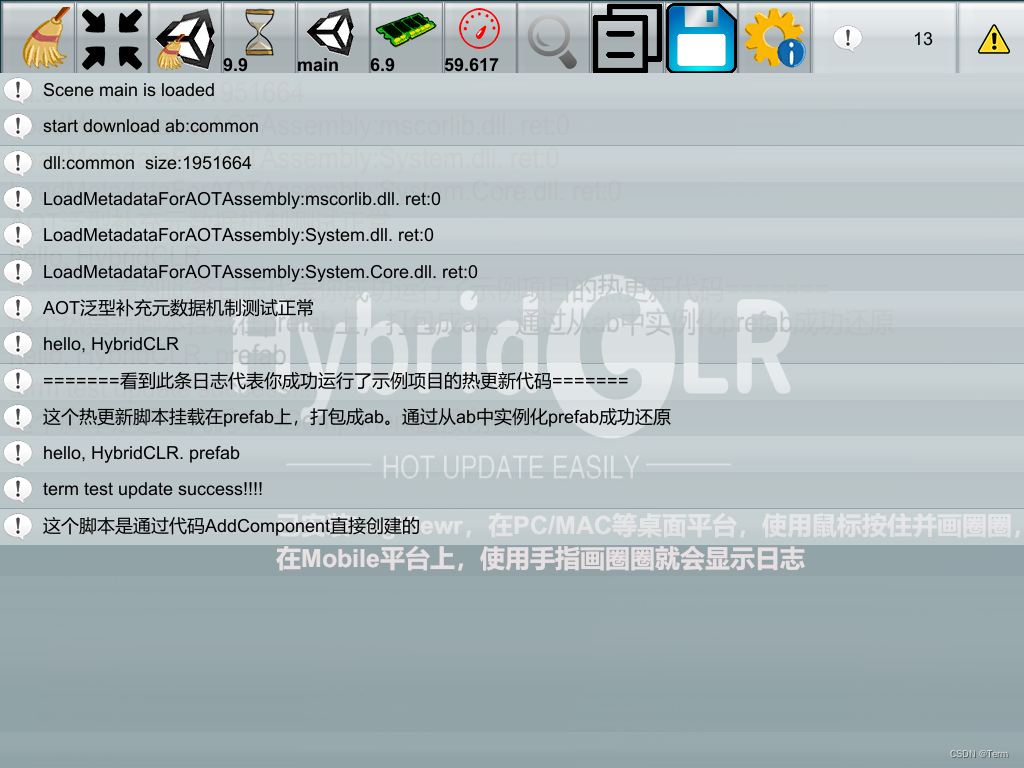Select log 'AOT泛型补充元数据机制测试正常'
The width and height of the screenshot is (1024, 768).
pyautogui.click(x=512, y=308)
